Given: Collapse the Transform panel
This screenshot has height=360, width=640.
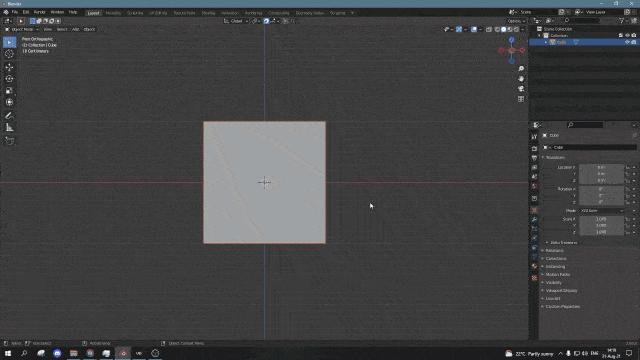Looking at the screenshot, I should point(555,158).
